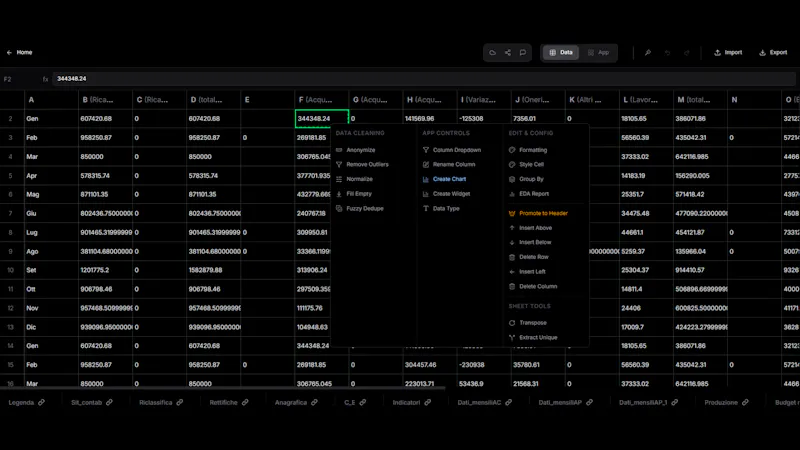Choose Insert Below
800x450 pixels.
coord(535,242)
